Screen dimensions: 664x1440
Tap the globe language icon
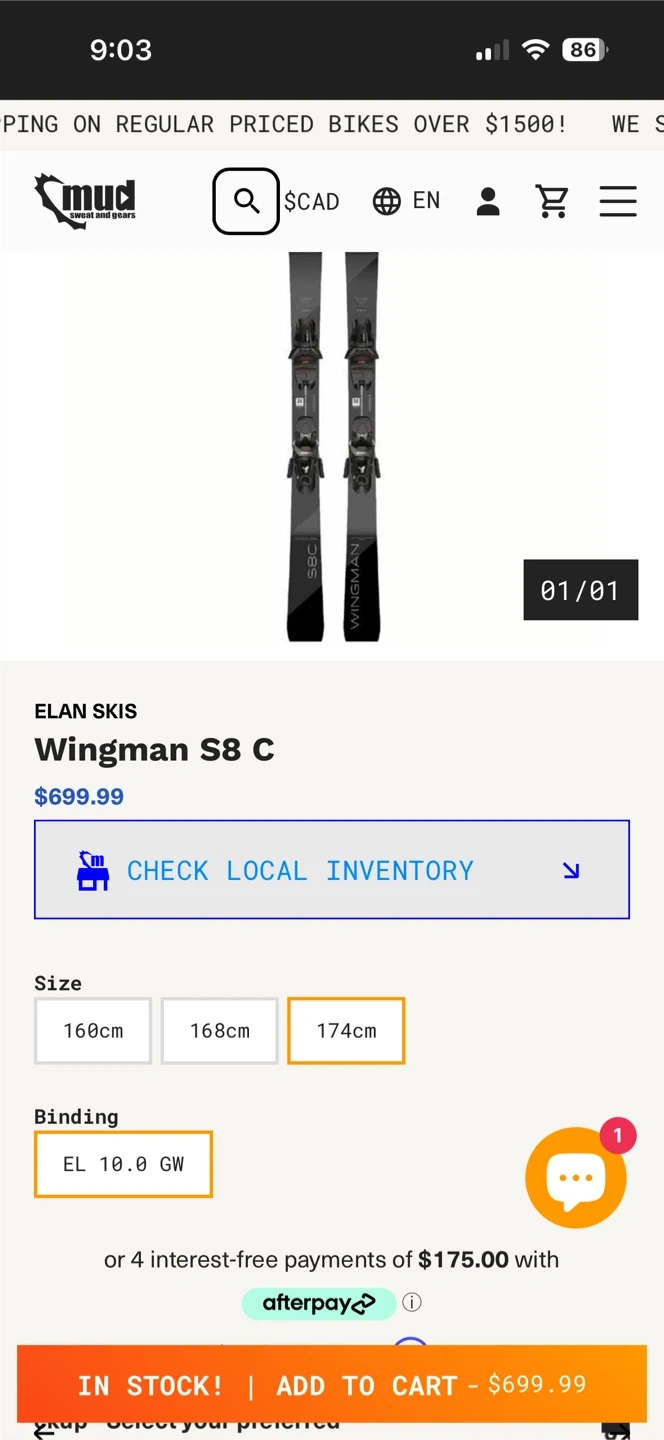coord(387,201)
